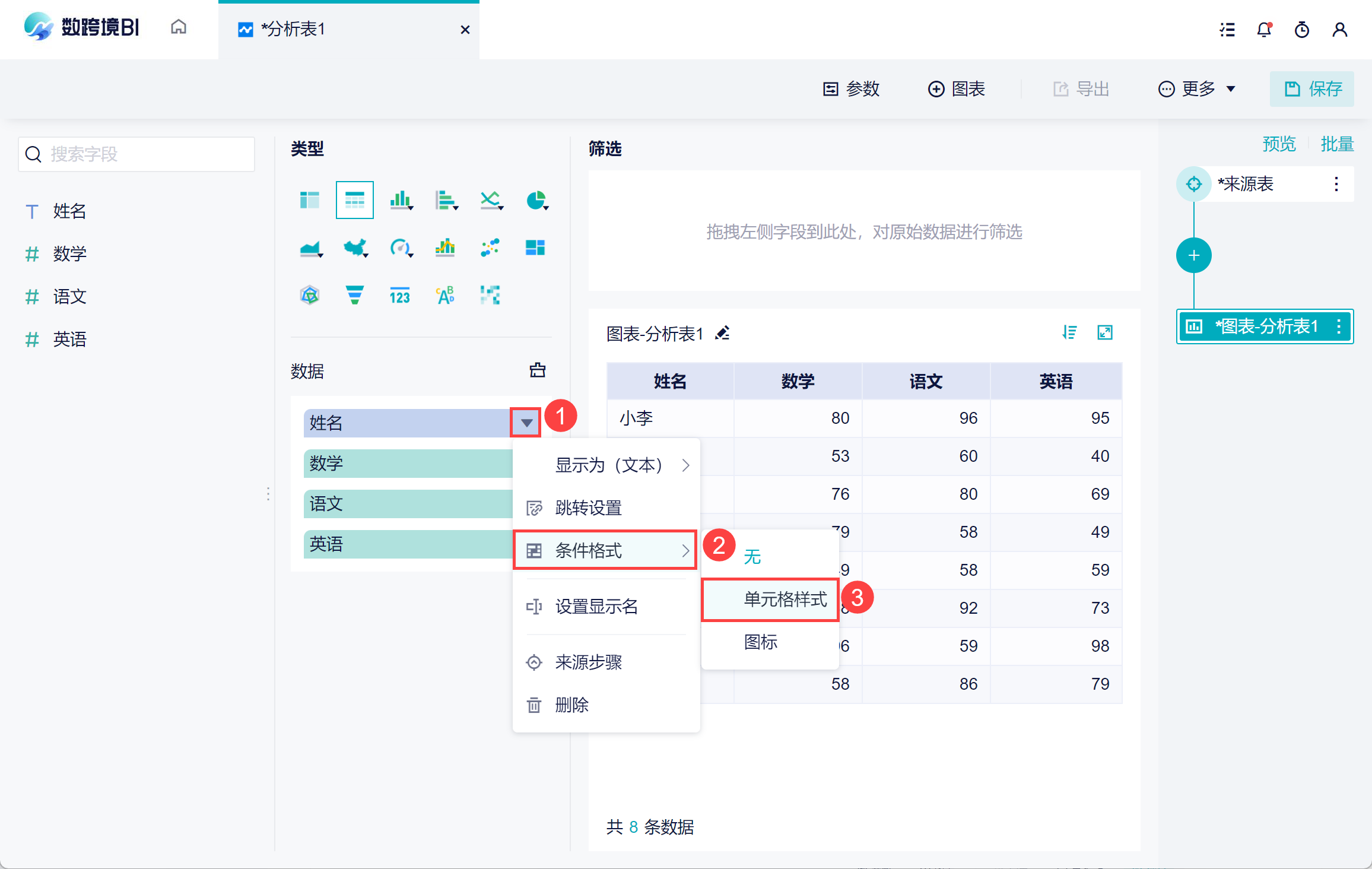Click the plus add-step circle button
The height and width of the screenshot is (869, 1372).
click(x=1193, y=256)
